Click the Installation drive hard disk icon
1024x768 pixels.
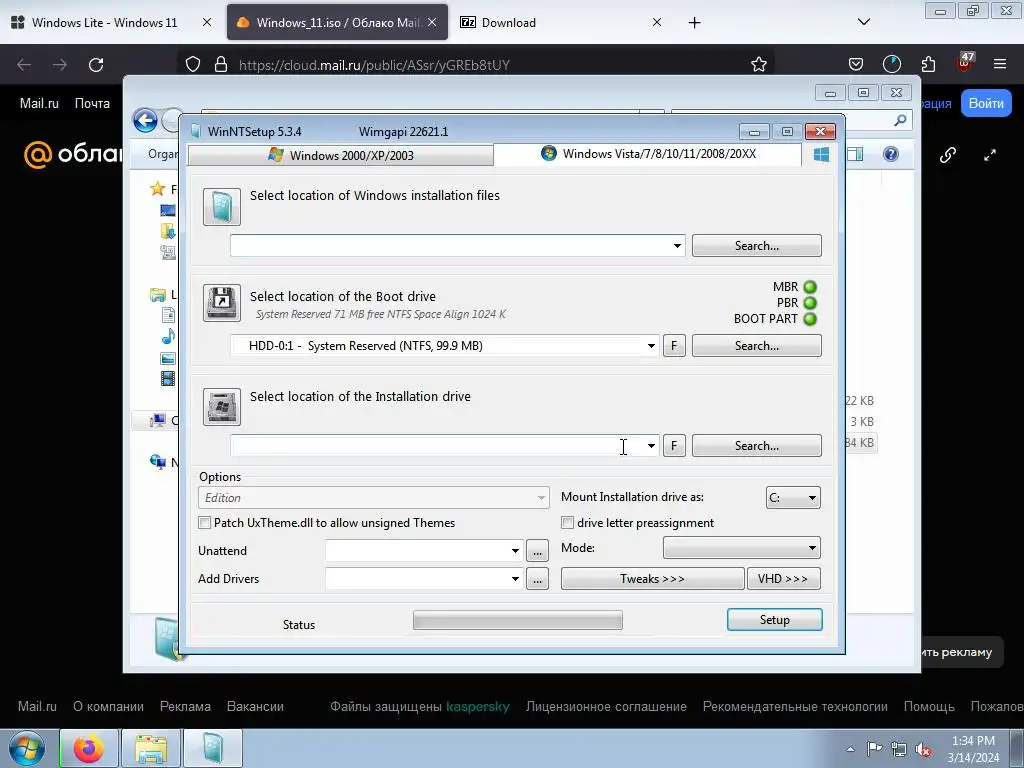tap(221, 406)
